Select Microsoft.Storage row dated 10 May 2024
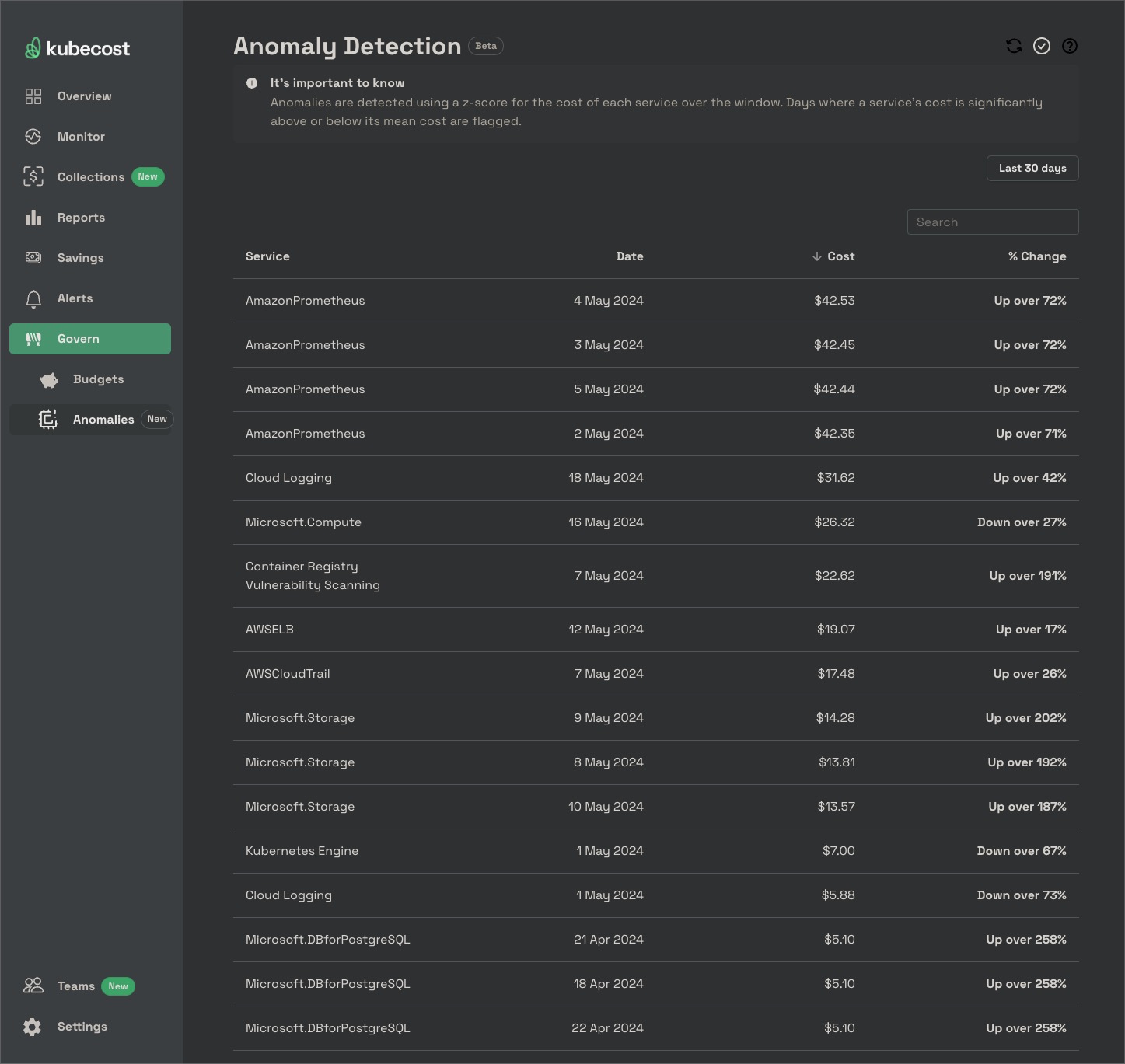The image size is (1125, 1064). 656,807
